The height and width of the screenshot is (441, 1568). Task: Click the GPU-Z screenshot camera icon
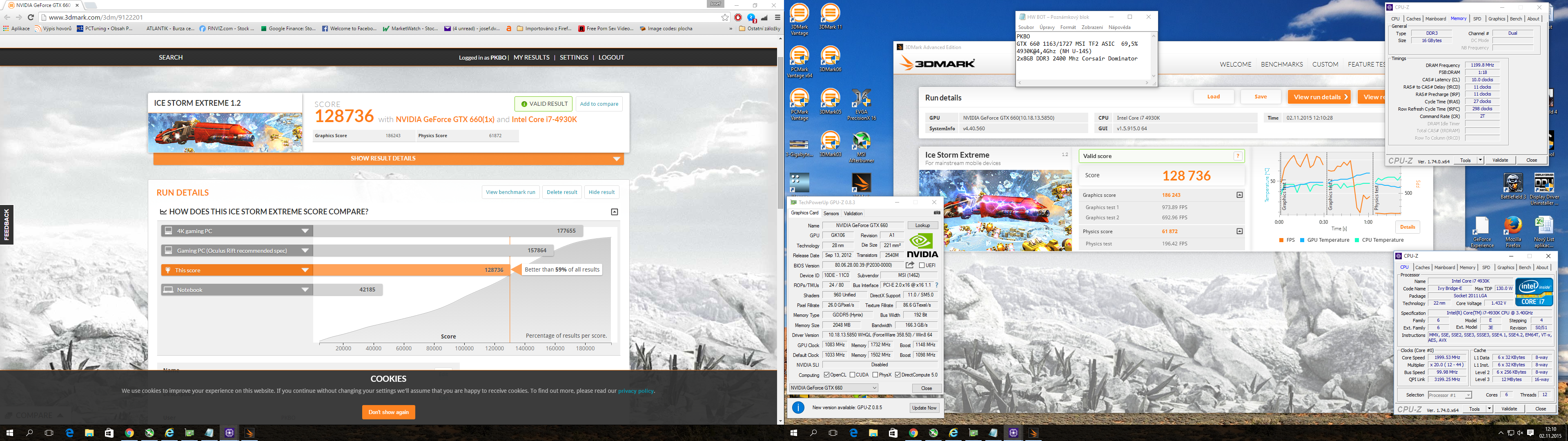[937, 213]
